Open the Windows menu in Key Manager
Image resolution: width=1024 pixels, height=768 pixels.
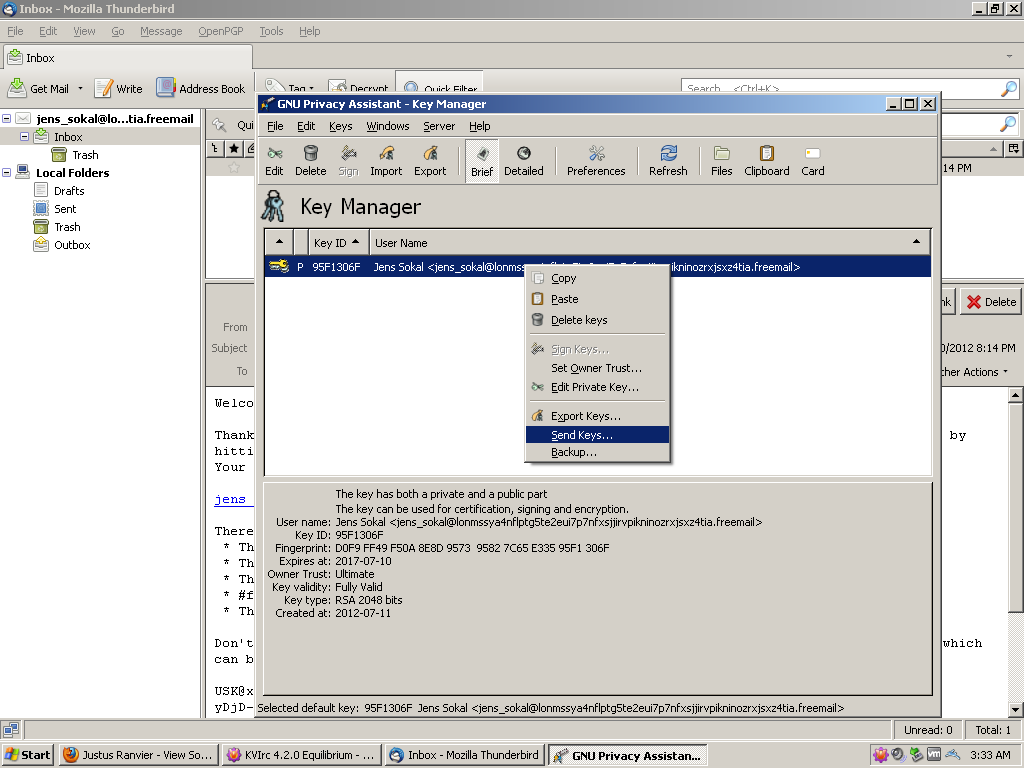tap(387, 126)
